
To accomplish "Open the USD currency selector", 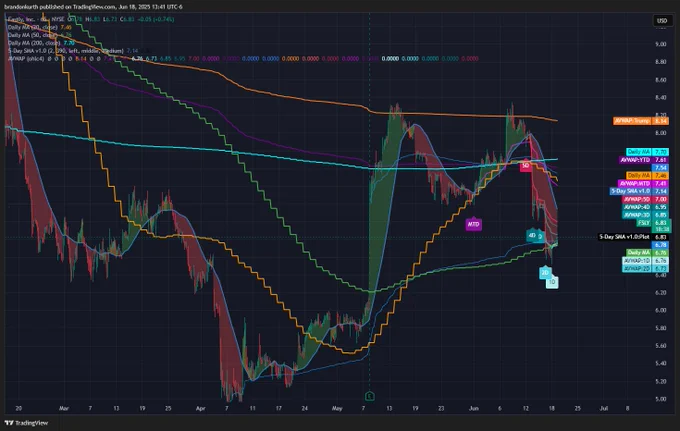I will click(662, 20).
